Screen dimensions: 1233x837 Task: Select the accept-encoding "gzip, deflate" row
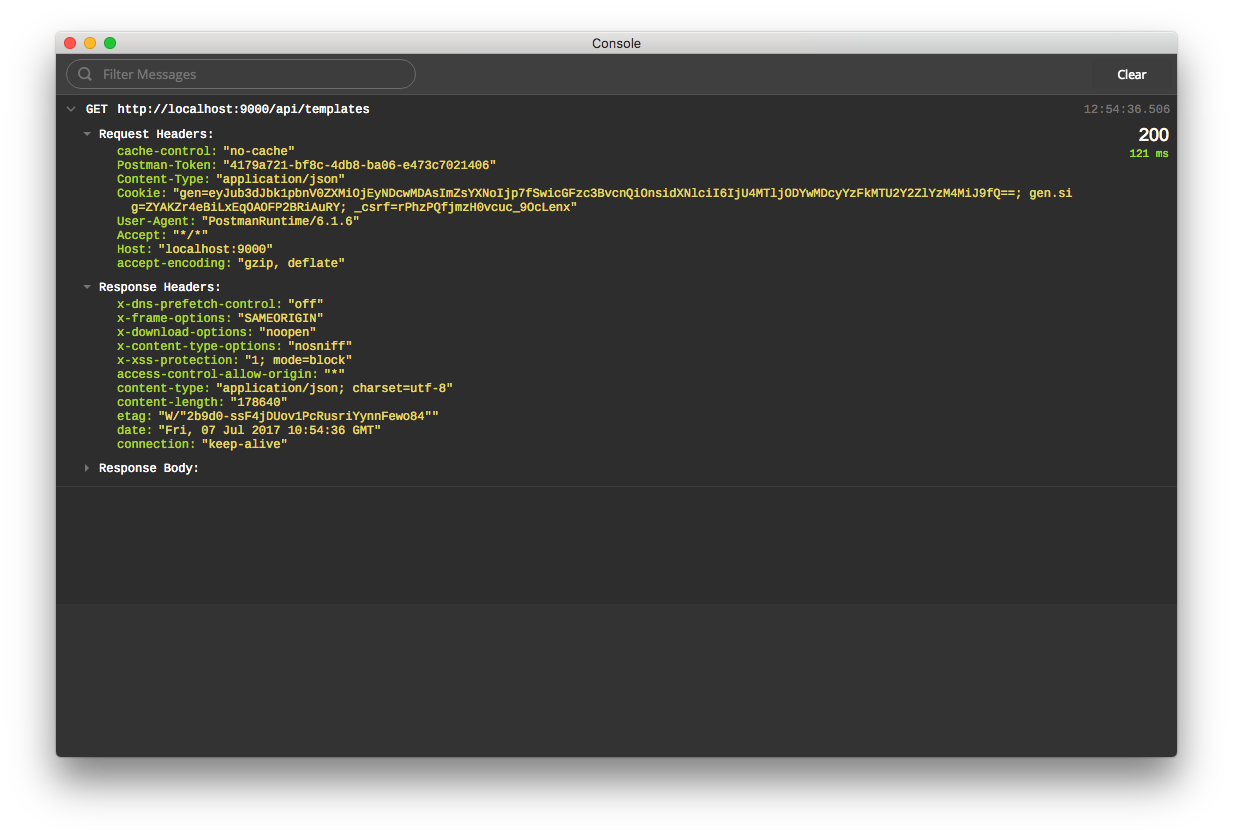(x=231, y=264)
